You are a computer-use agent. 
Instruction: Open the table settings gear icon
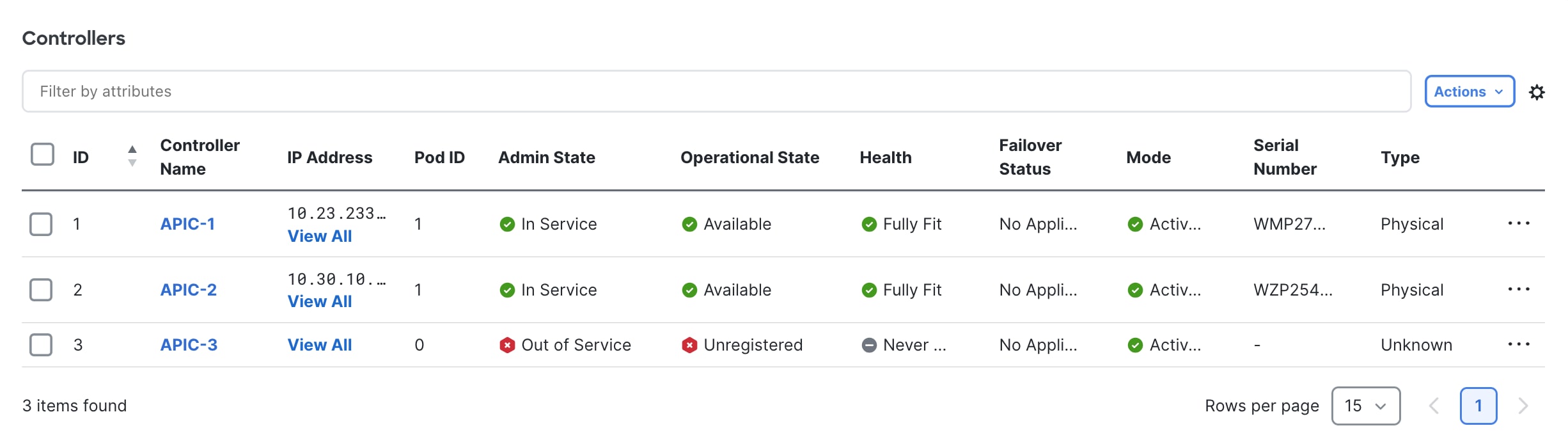tap(1537, 91)
